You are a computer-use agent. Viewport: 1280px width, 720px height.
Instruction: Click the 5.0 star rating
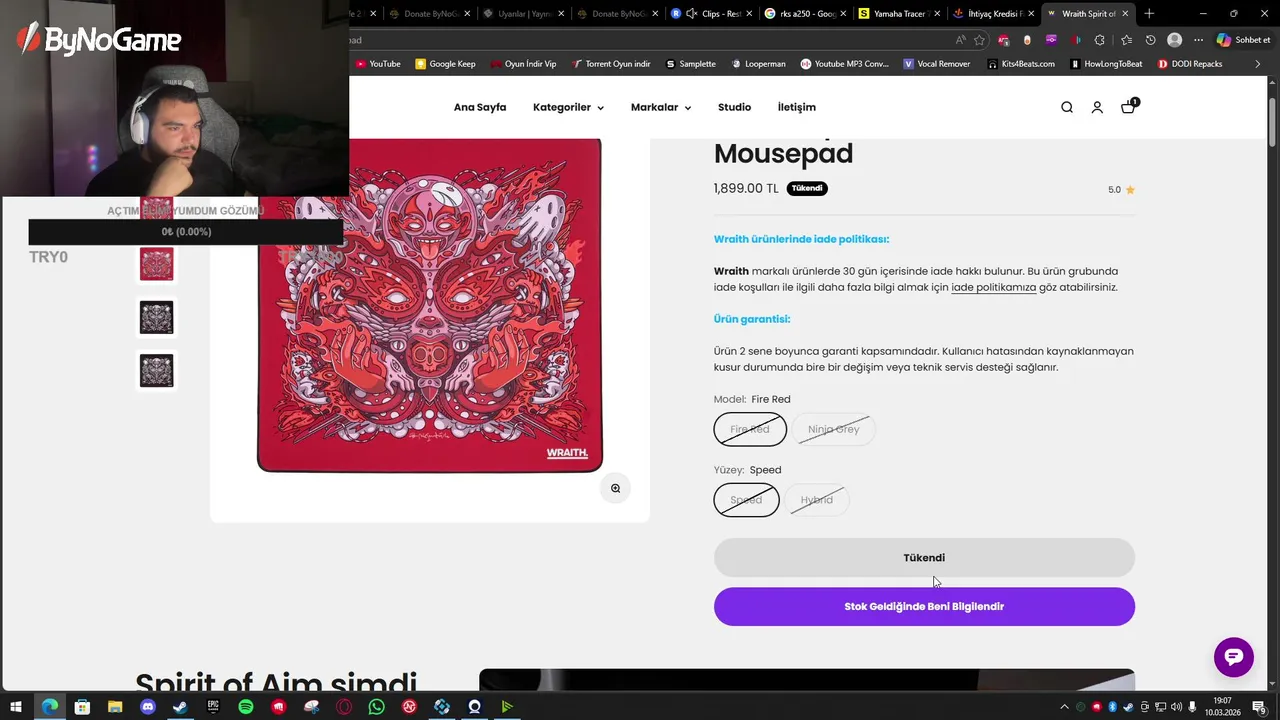click(x=1121, y=189)
